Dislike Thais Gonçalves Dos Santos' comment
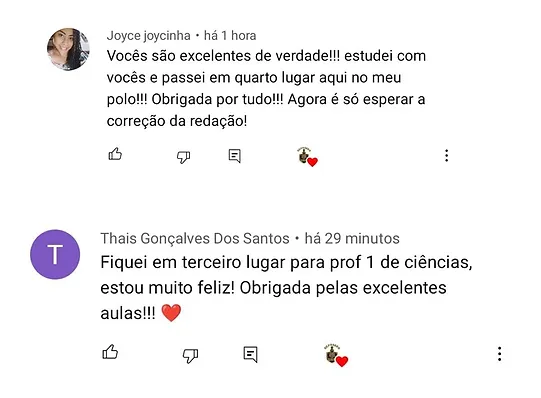The width and height of the screenshot is (541, 398). [x=190, y=356]
